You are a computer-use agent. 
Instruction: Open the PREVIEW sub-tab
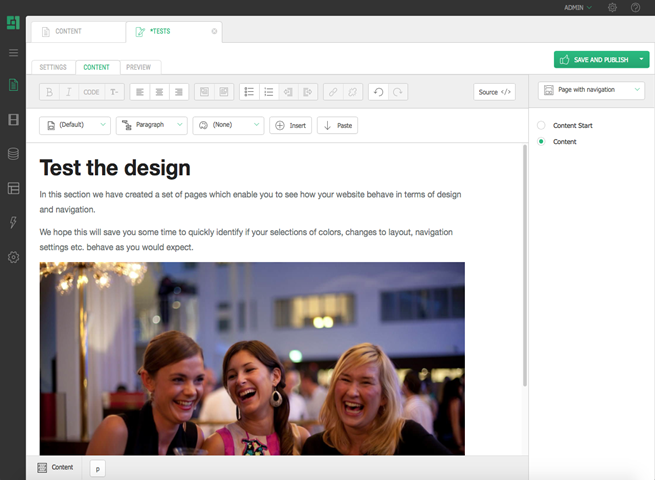tap(139, 67)
